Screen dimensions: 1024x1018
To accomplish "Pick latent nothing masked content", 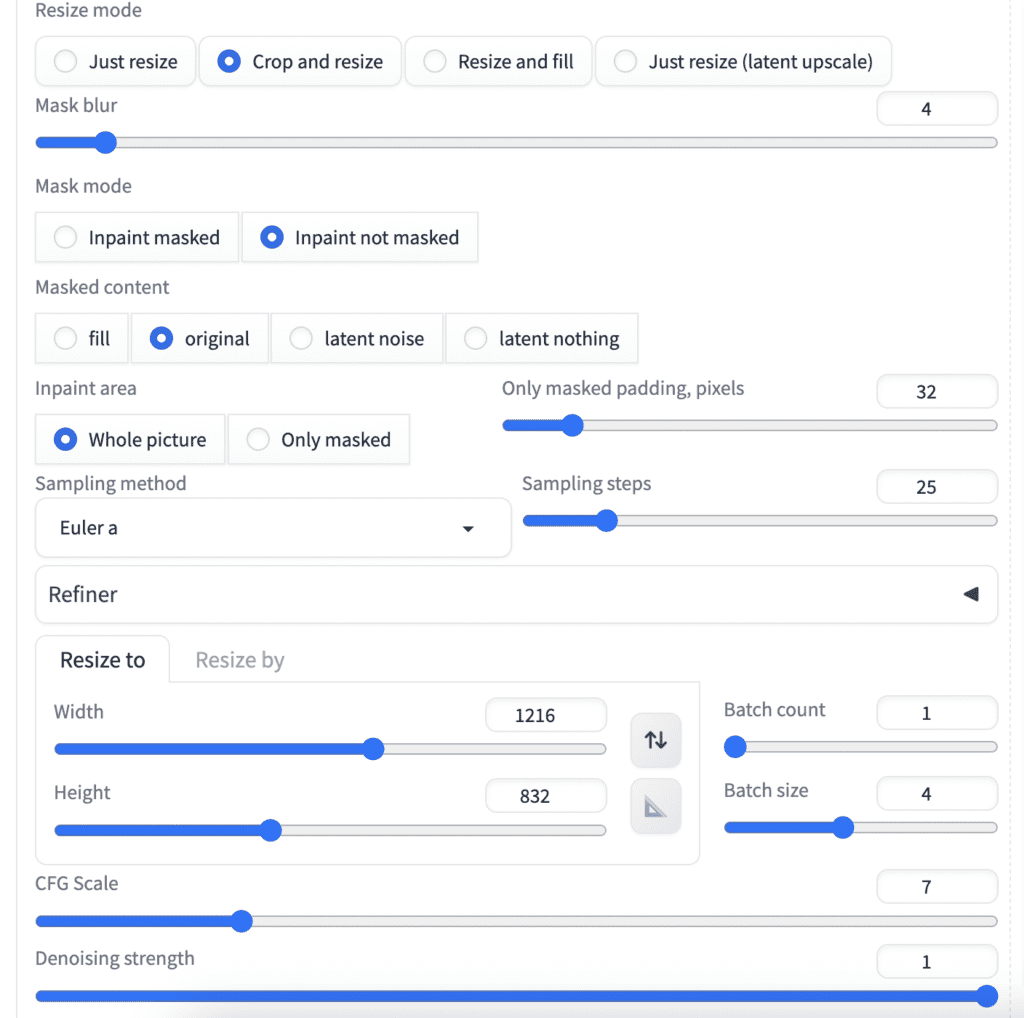I will pyautogui.click(x=541, y=338).
